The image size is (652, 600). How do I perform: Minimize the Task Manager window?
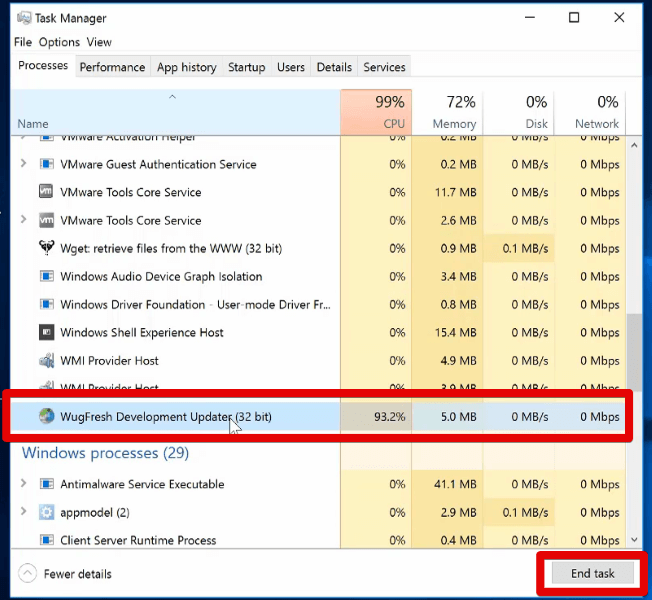pyautogui.click(x=530, y=17)
